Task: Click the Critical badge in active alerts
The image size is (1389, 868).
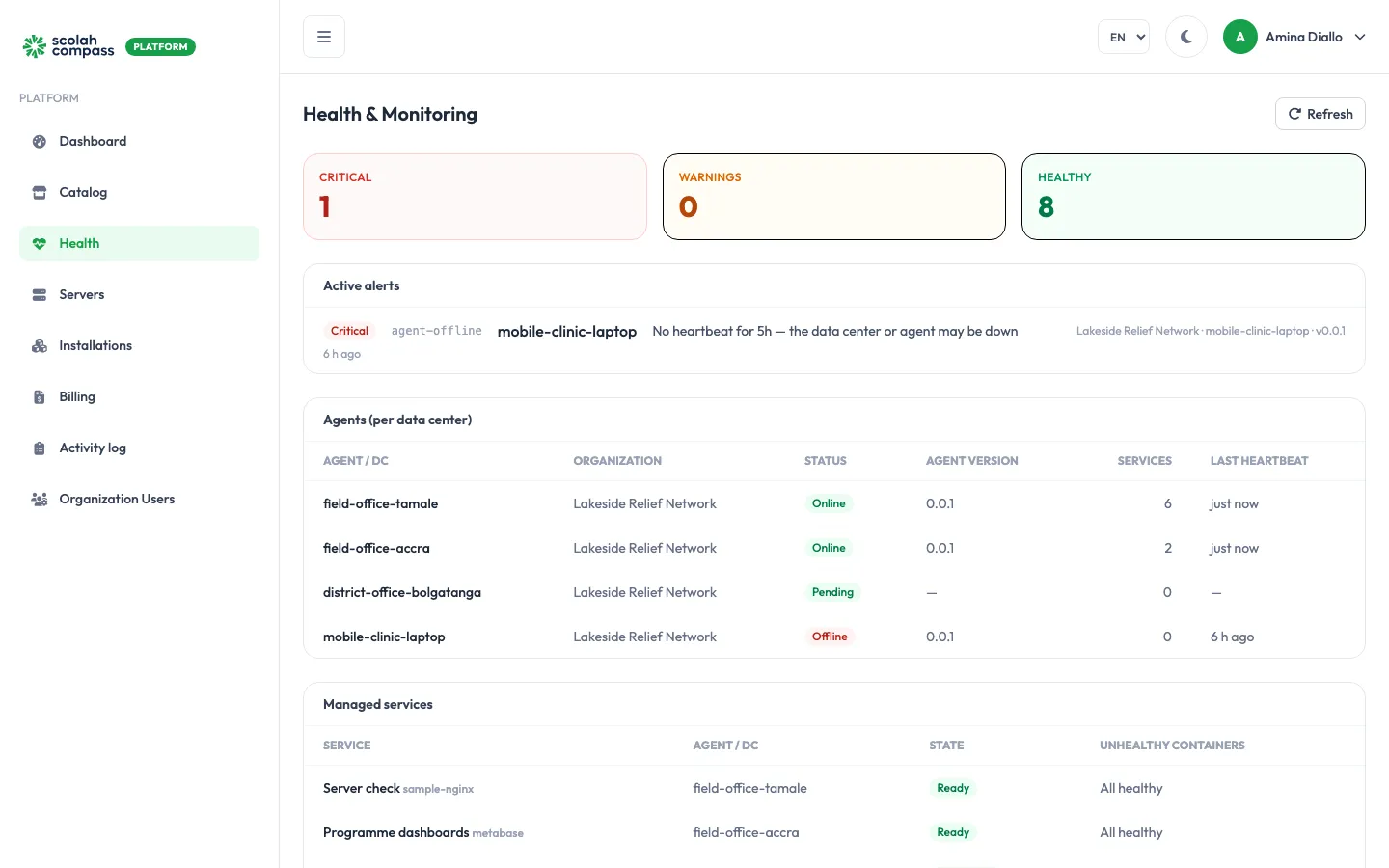Action: (349, 331)
